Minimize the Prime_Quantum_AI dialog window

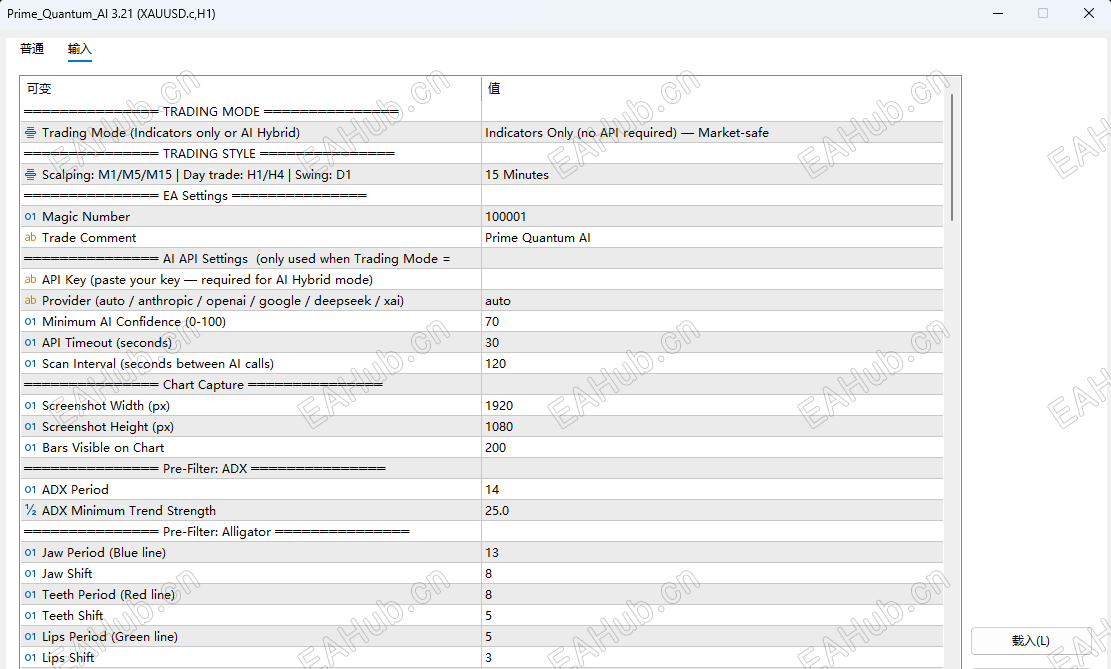(x=998, y=13)
